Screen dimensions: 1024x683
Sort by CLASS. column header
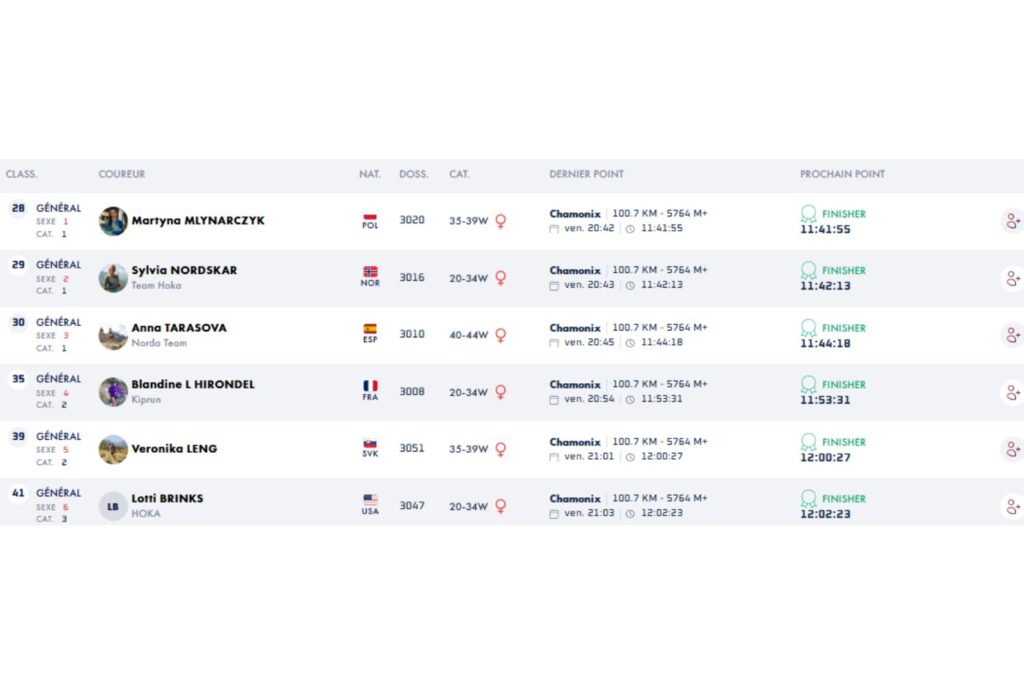click(21, 174)
